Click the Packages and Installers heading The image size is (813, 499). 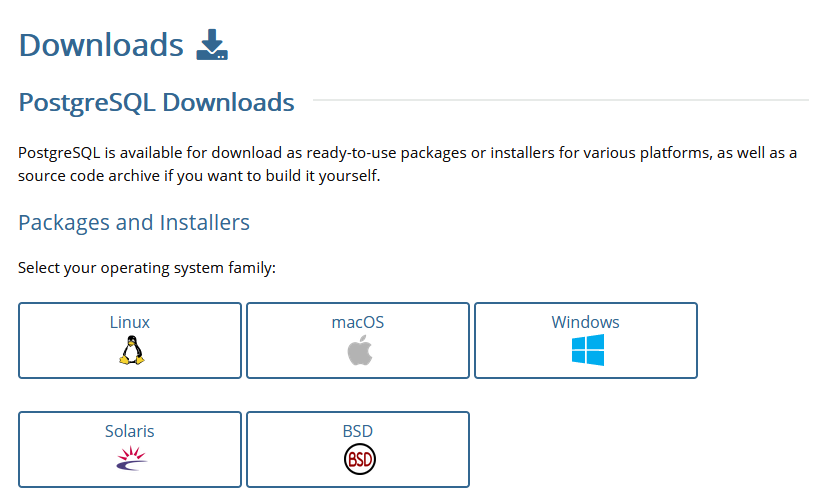pyautogui.click(x=134, y=222)
